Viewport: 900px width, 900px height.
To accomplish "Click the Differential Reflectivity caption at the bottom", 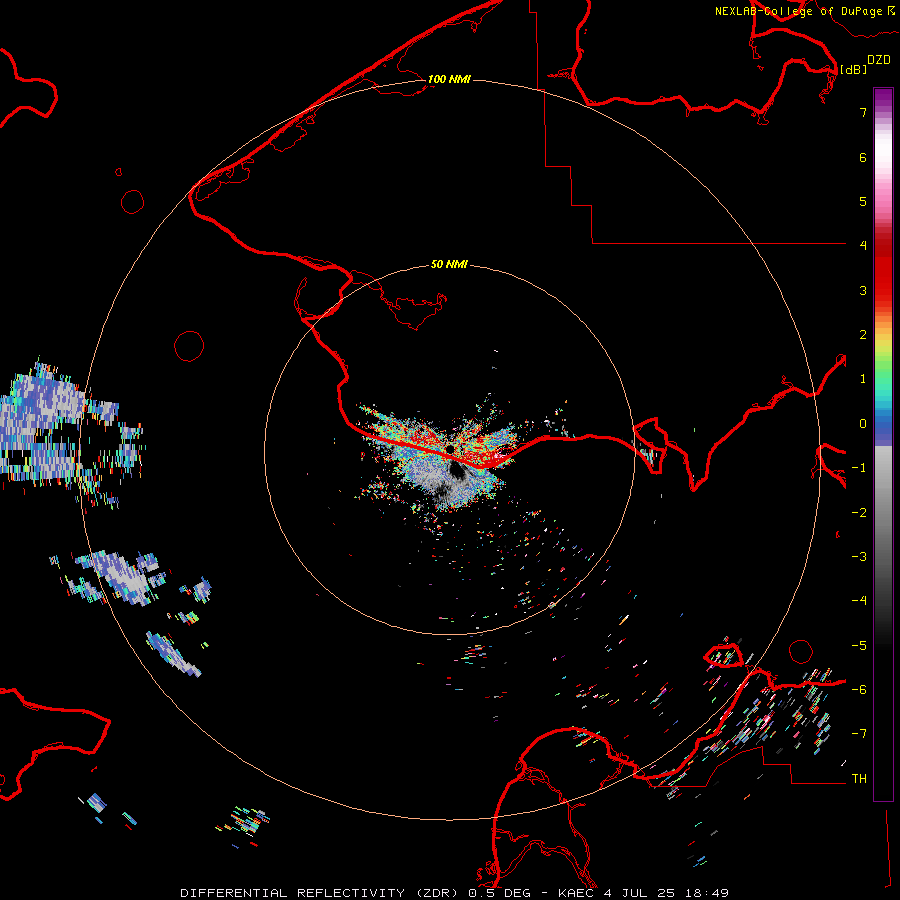I will [455, 893].
